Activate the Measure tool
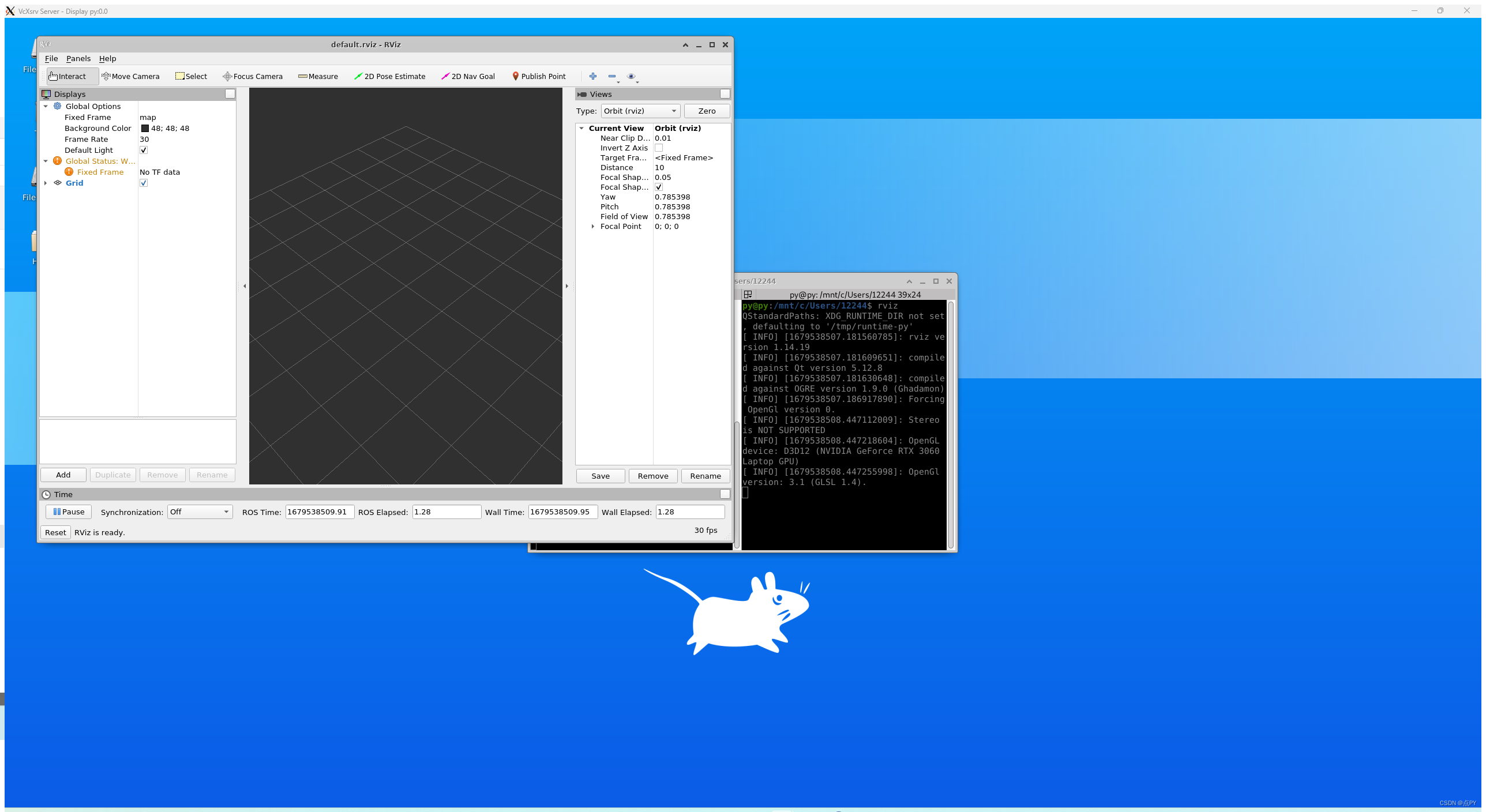 [318, 76]
